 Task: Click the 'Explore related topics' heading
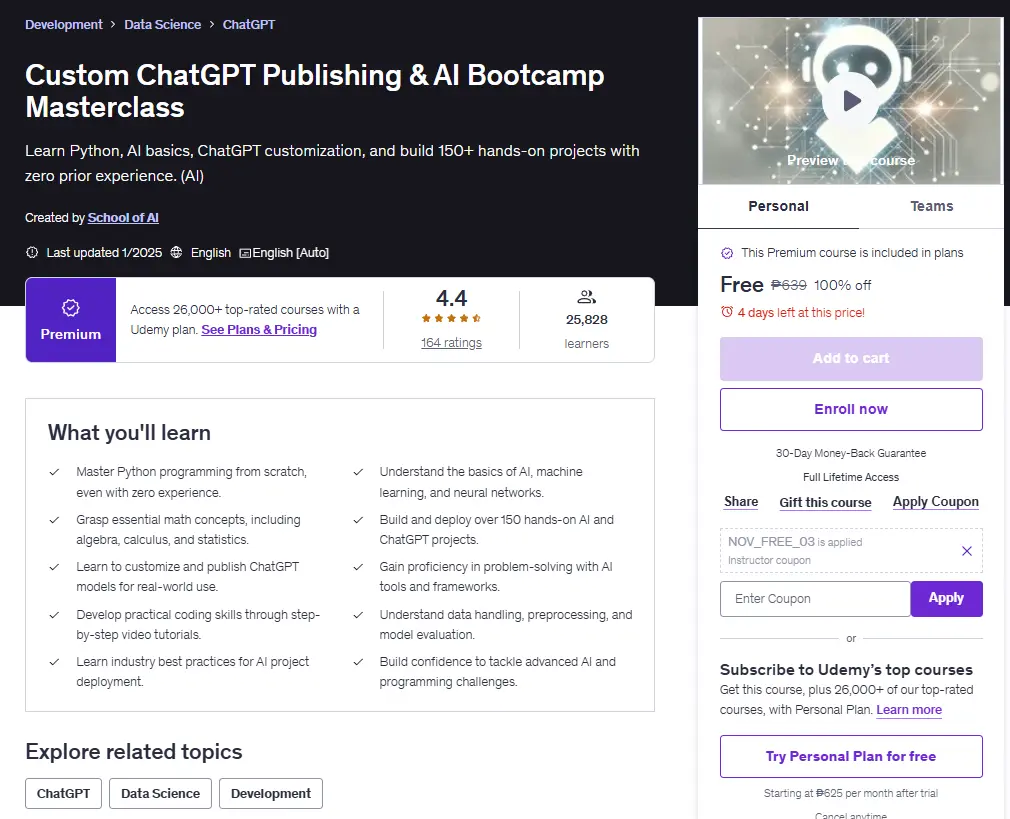point(133,751)
